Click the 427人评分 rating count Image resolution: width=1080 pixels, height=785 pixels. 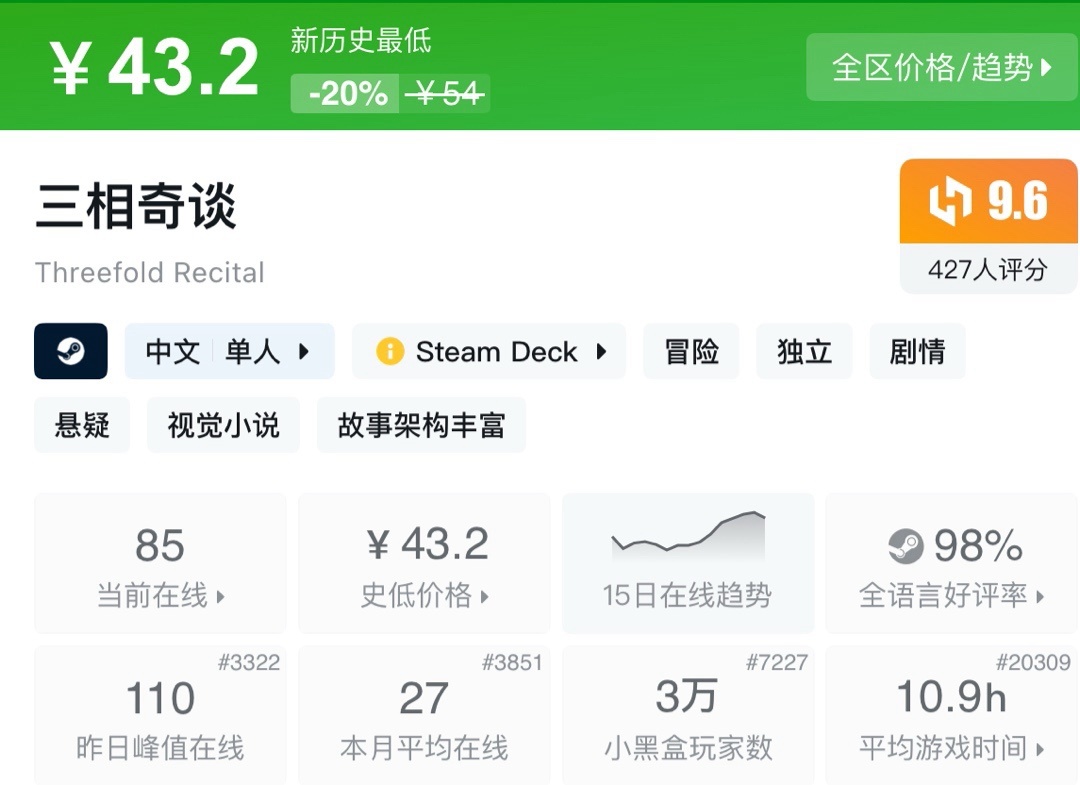tap(988, 269)
